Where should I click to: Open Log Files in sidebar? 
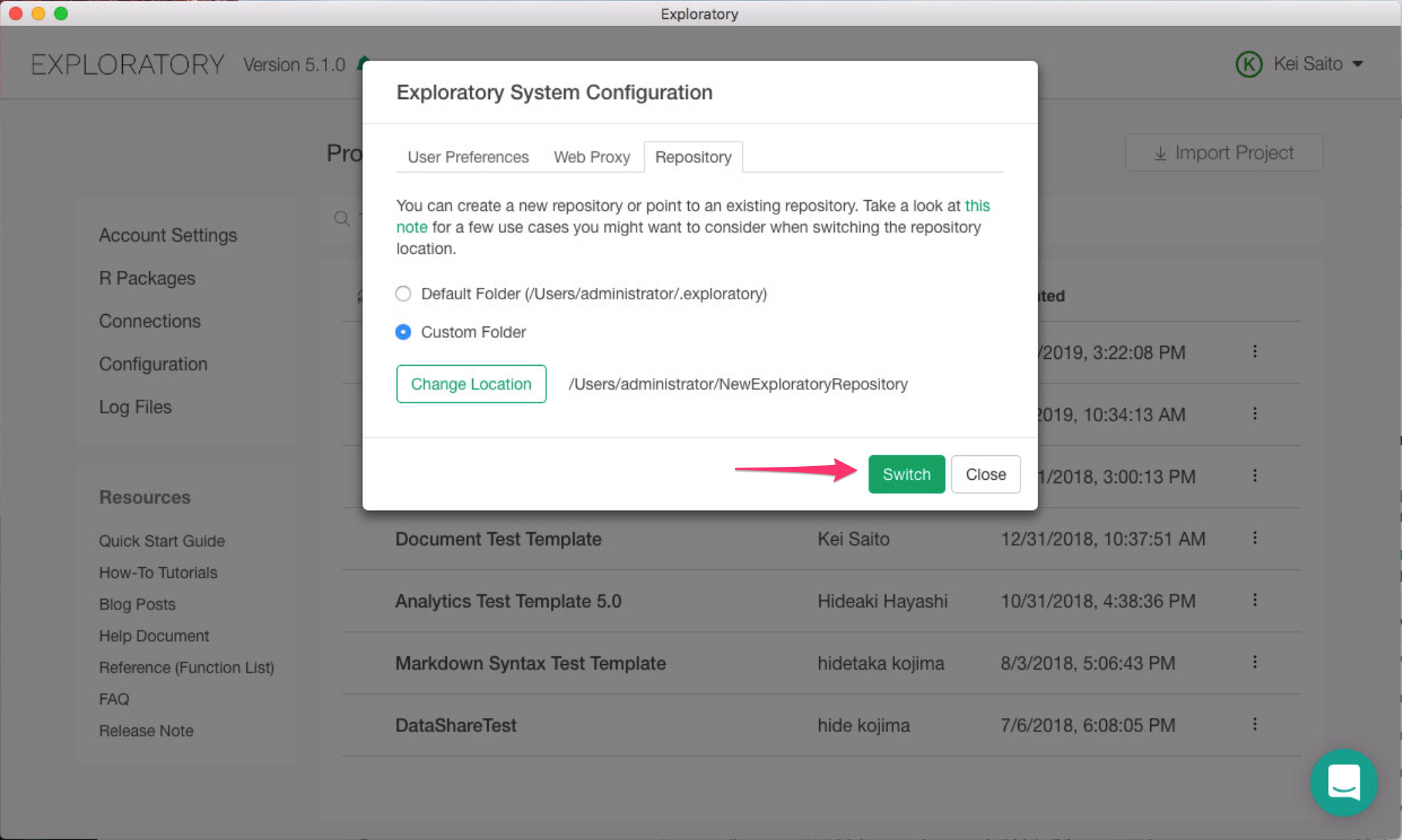(135, 407)
